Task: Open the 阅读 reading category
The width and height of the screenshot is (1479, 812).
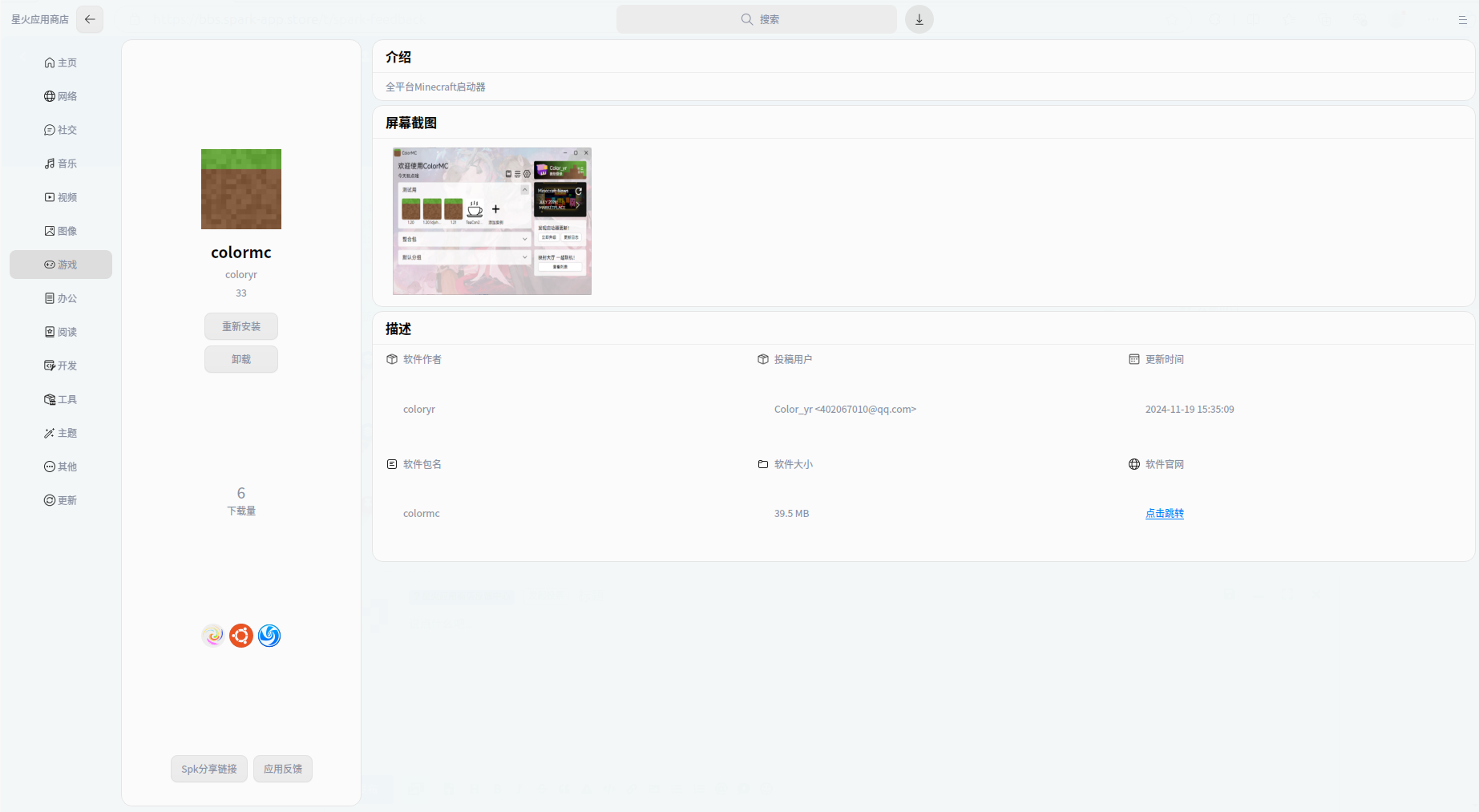Action: pos(61,332)
